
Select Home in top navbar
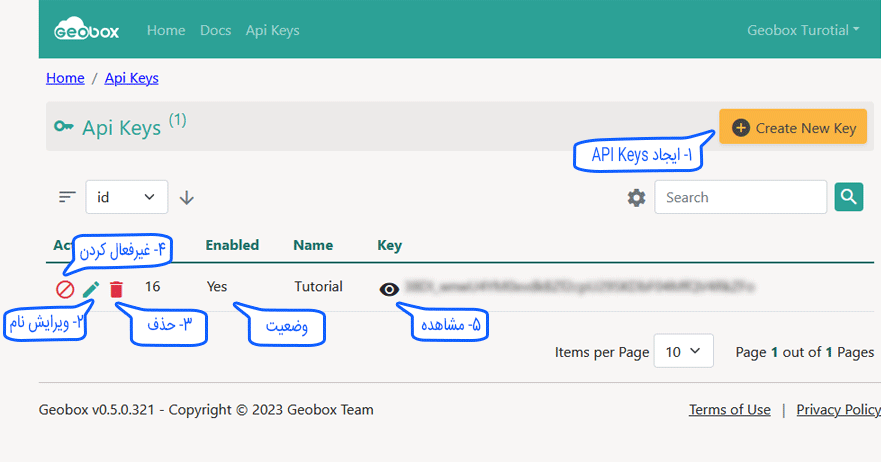point(166,30)
